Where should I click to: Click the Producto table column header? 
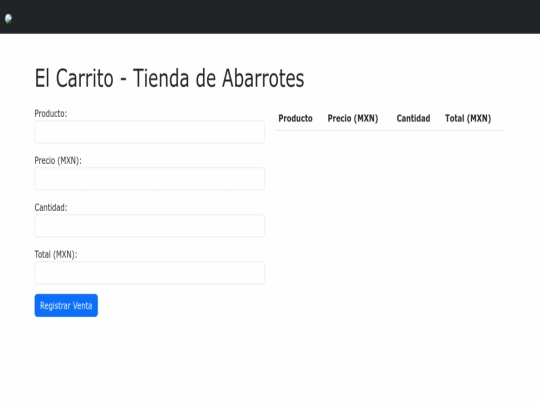295,118
